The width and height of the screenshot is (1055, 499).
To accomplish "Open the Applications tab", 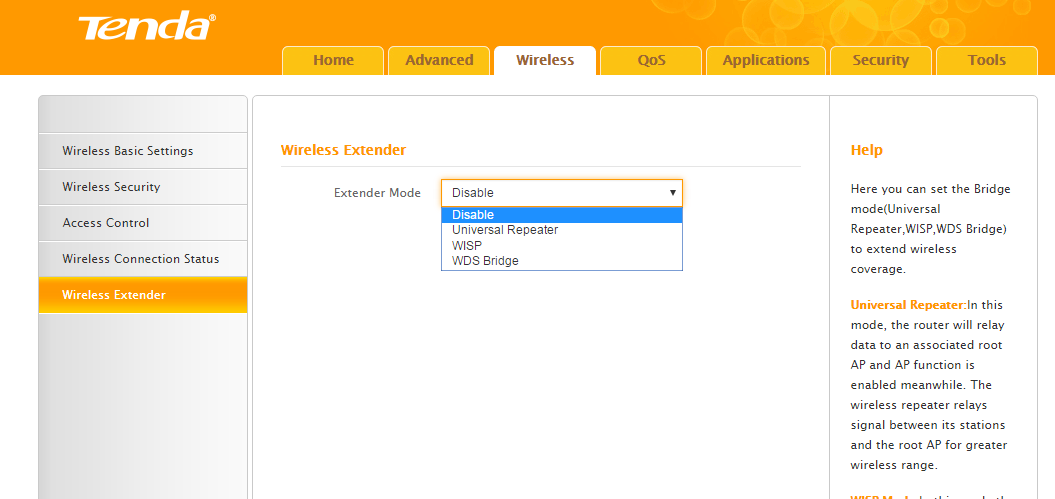I will [x=766, y=60].
